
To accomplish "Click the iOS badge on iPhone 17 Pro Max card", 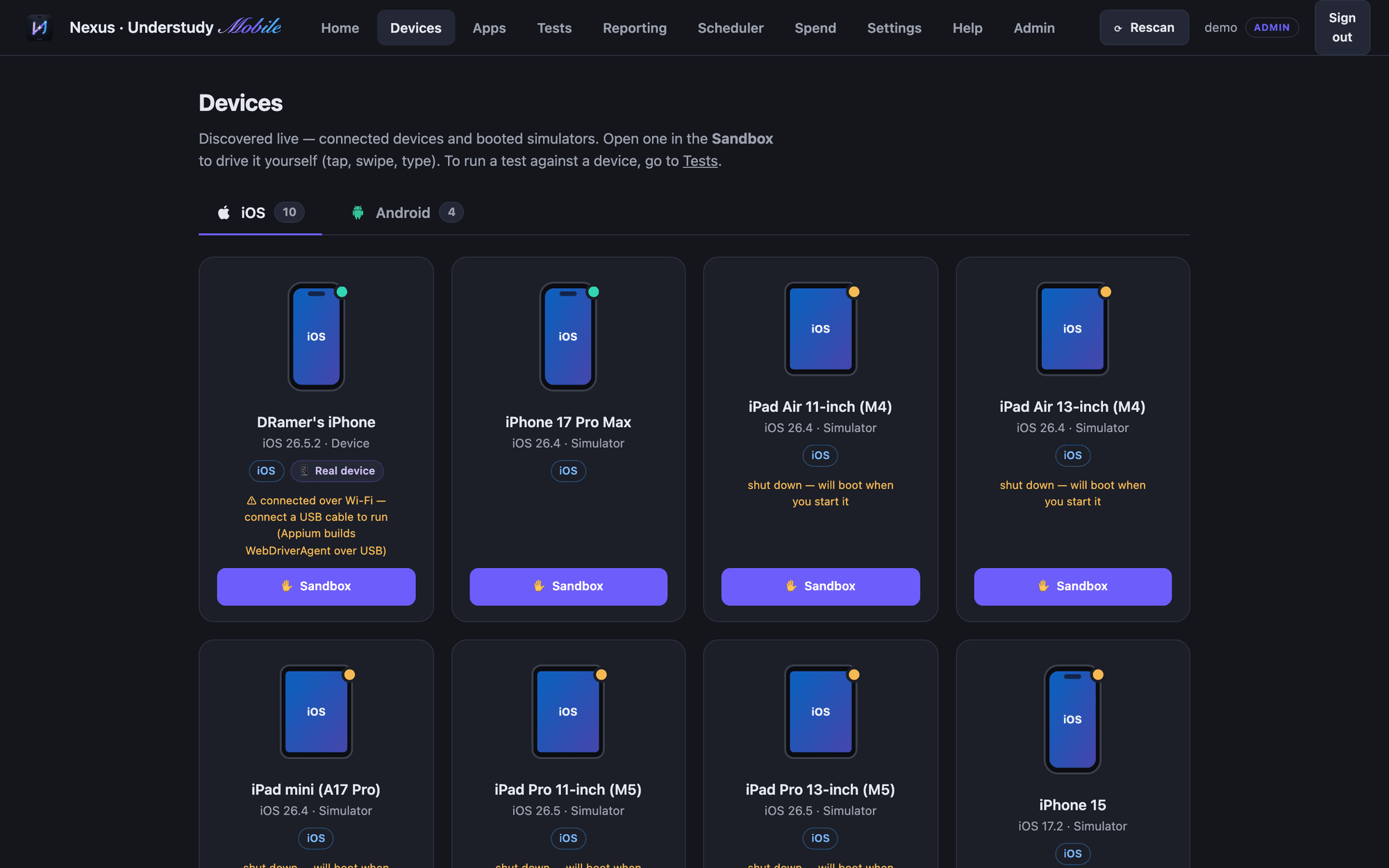I will [x=568, y=471].
